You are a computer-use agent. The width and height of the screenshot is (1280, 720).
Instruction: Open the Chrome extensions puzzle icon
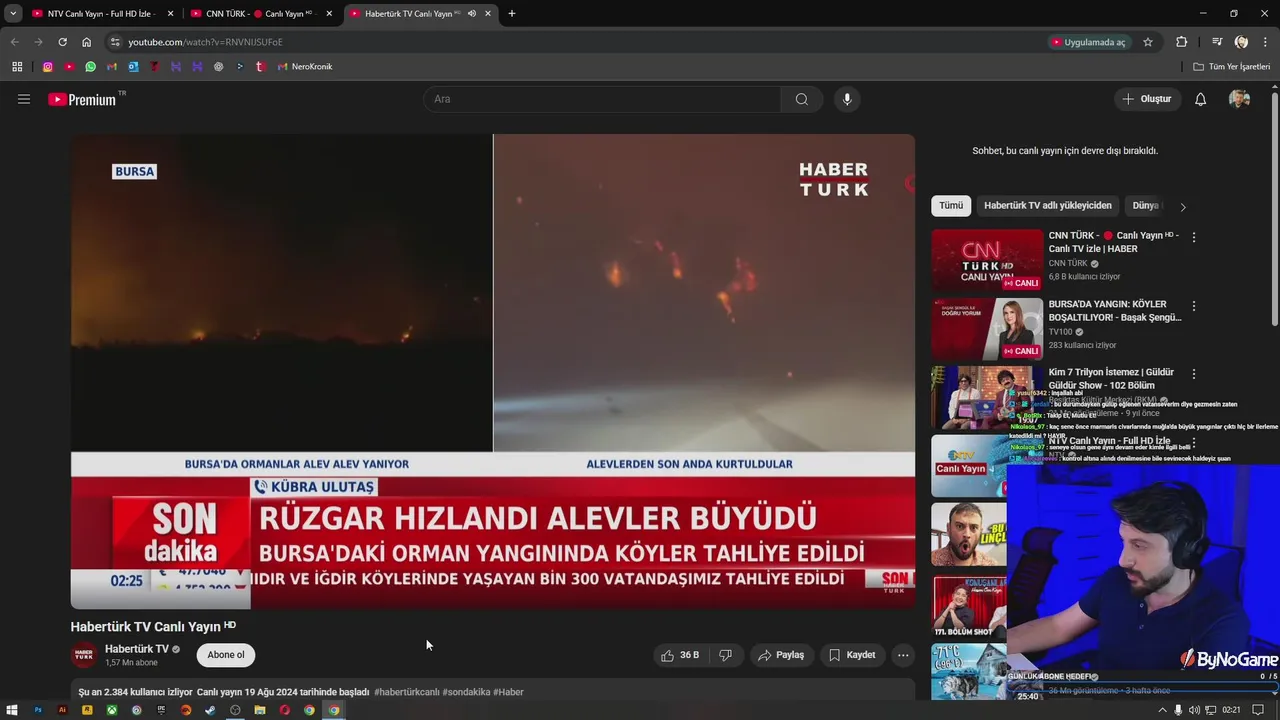[x=1182, y=42]
